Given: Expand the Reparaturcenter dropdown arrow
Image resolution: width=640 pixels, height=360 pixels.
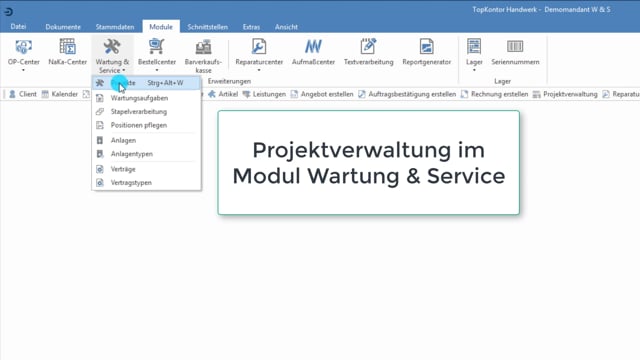Looking at the screenshot, I should 259,70.
